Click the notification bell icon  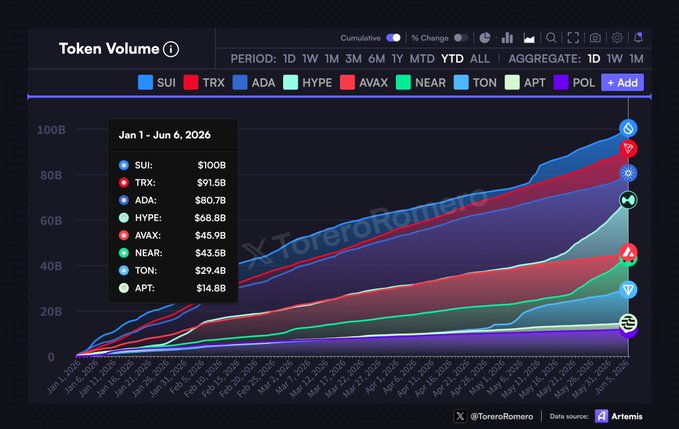638,37
